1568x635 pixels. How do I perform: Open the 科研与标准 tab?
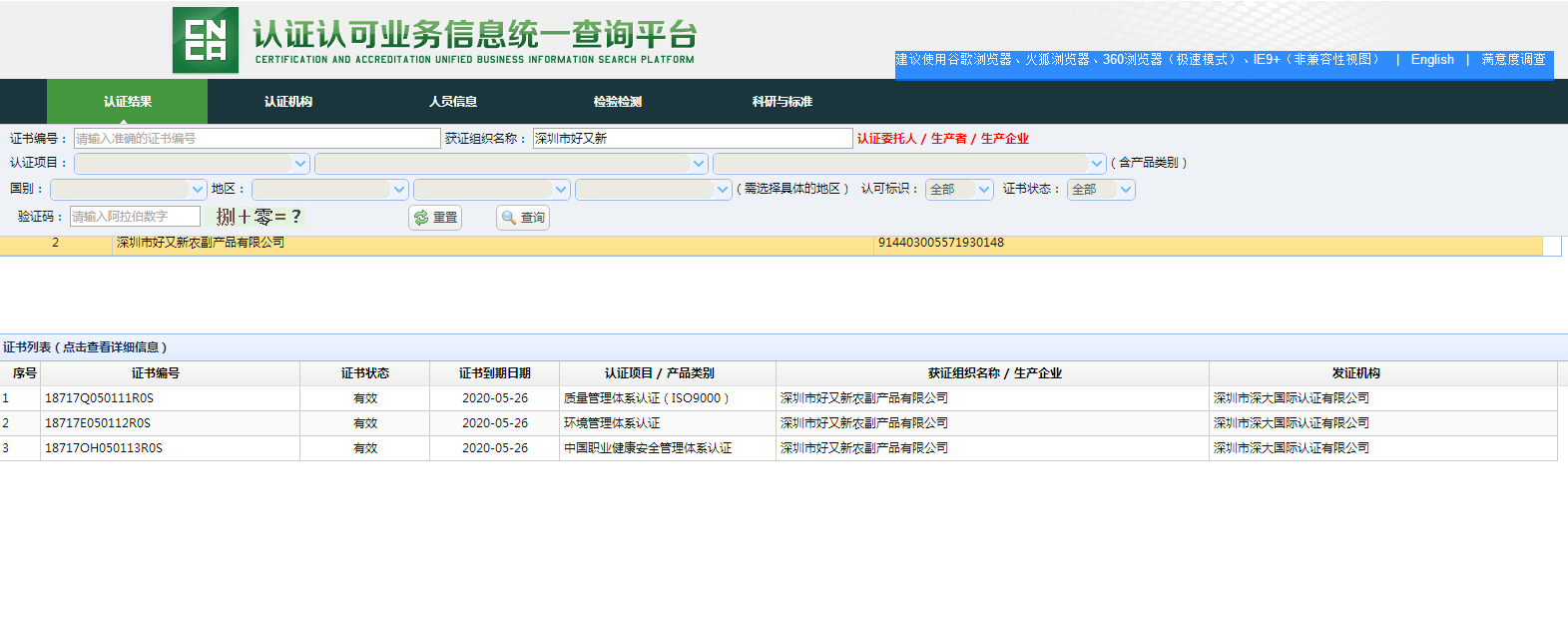(x=783, y=102)
